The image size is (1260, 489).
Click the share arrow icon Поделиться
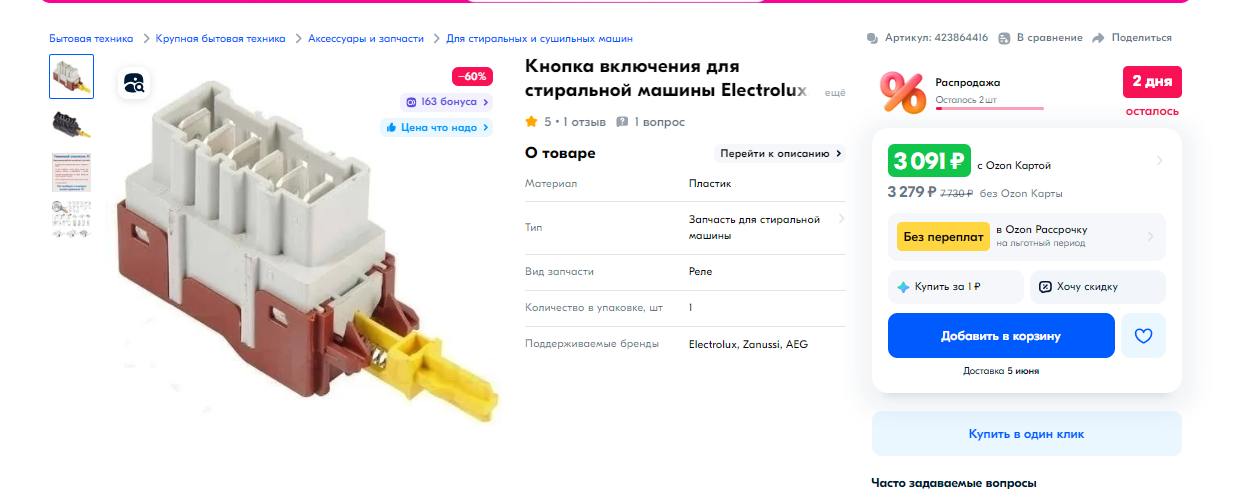(1098, 38)
